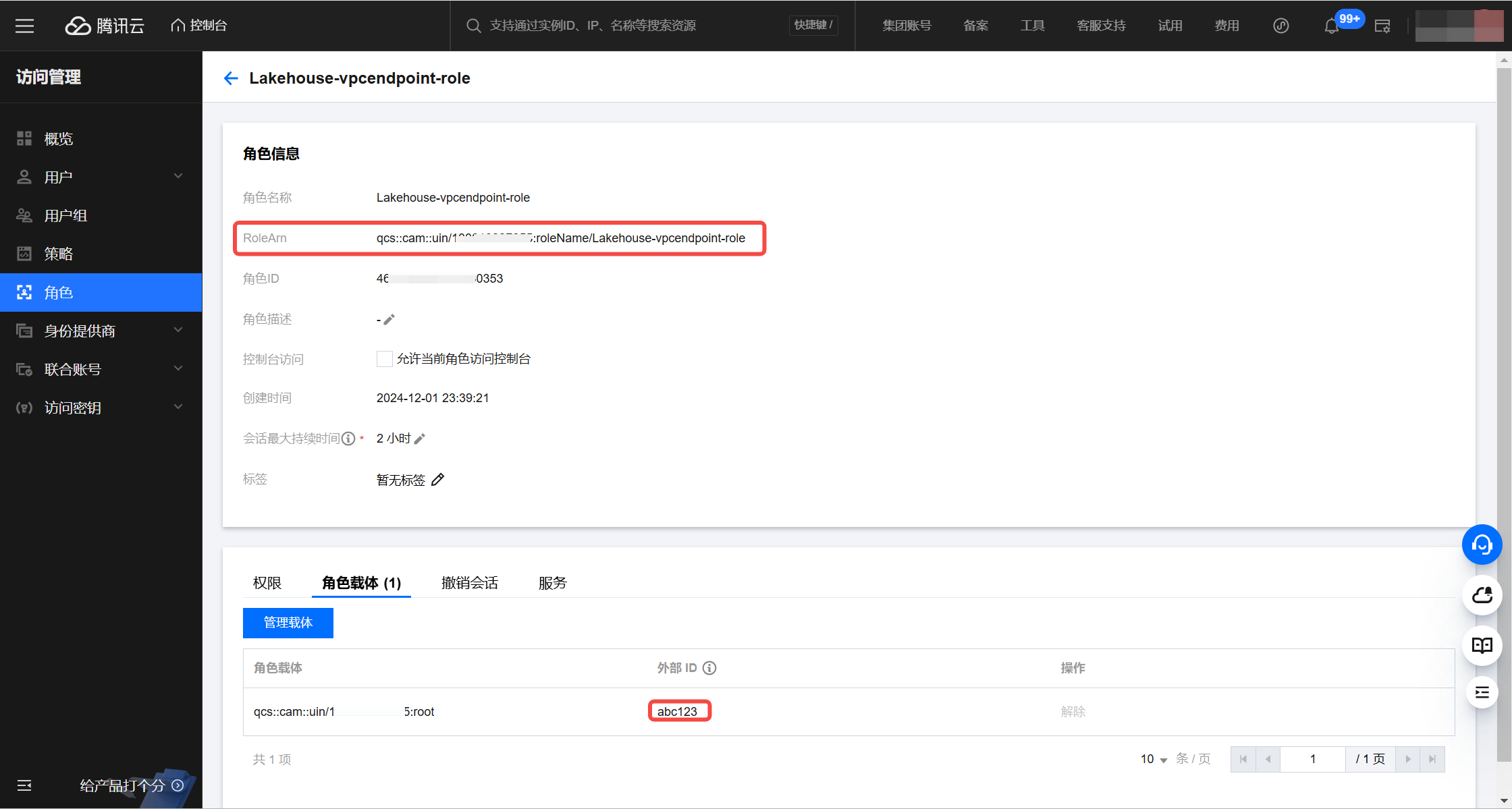Click the back arrow beside role title
This screenshot has width=1512, height=809.
click(231, 78)
